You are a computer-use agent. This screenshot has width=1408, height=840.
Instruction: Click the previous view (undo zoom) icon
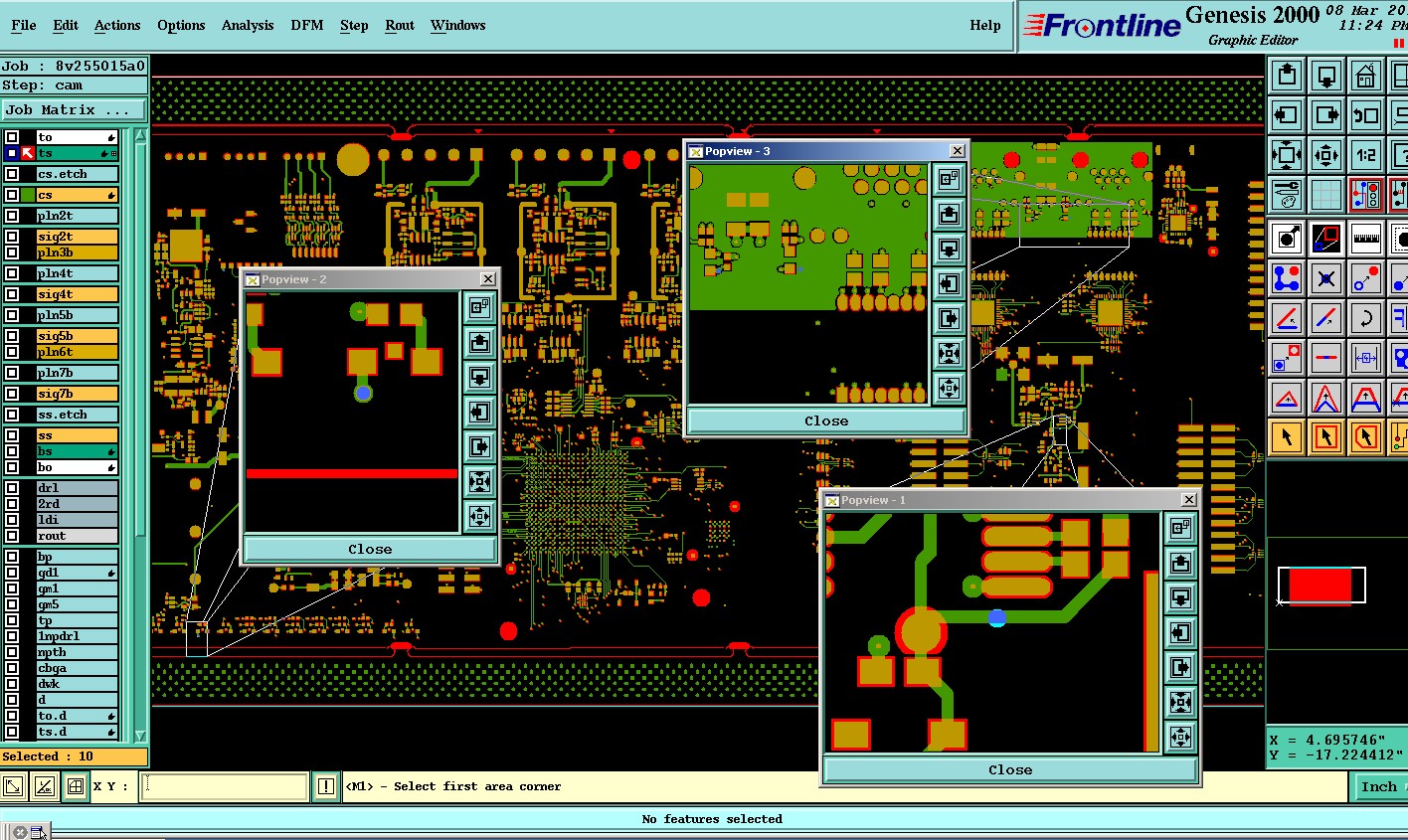coord(1365,115)
